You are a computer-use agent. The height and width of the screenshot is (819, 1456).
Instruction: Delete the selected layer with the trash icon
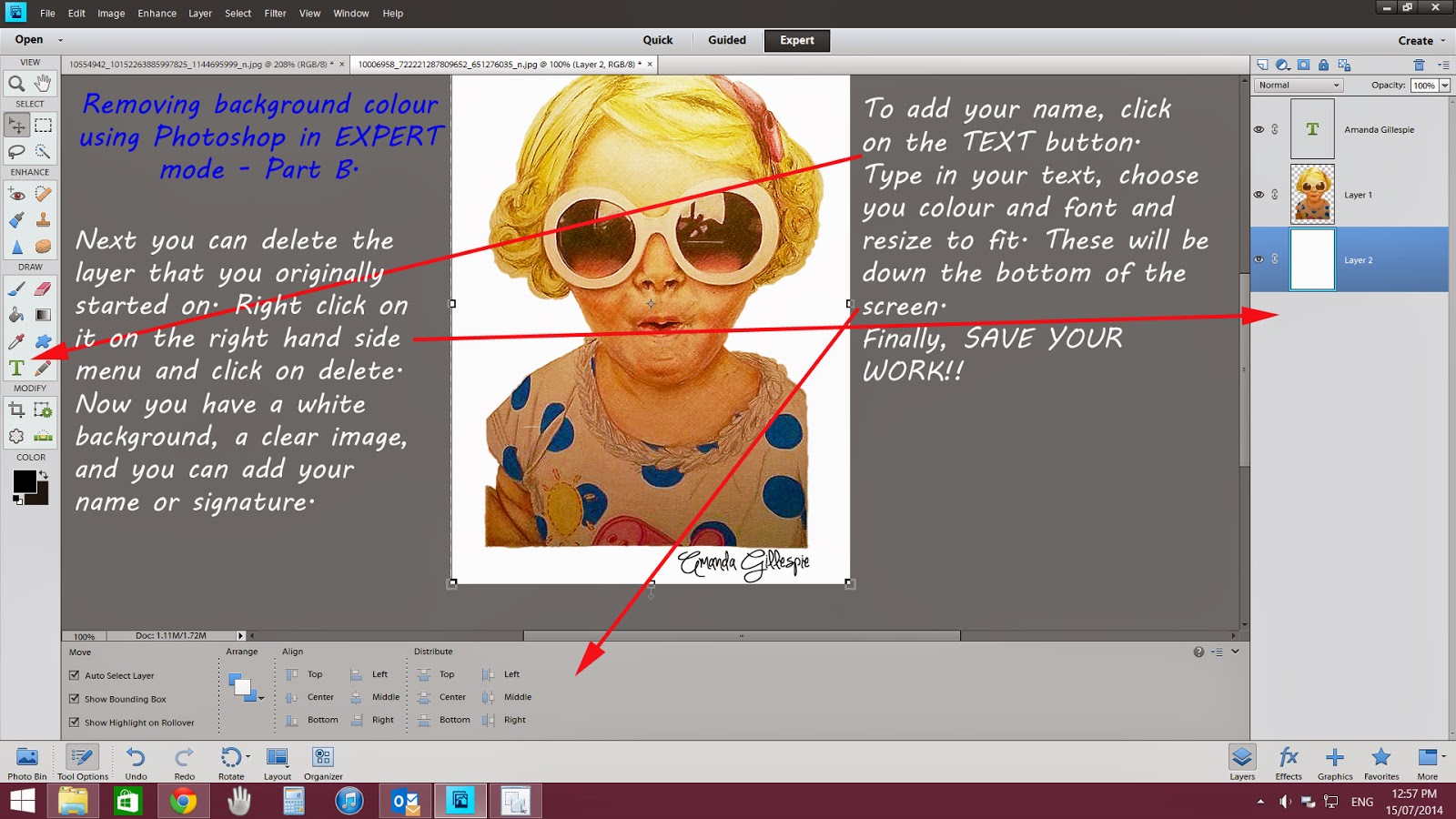tap(1417, 65)
